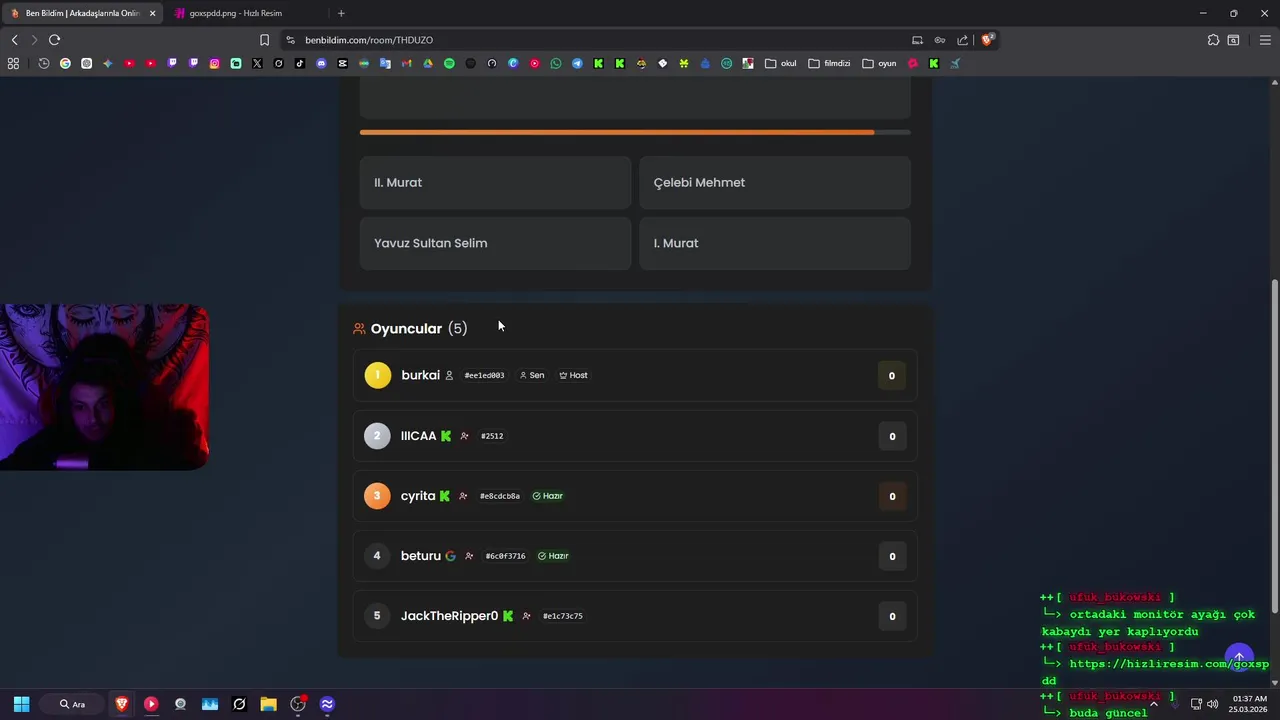
Task: Open the apps grid bookmark icon
Action: (x=13, y=63)
